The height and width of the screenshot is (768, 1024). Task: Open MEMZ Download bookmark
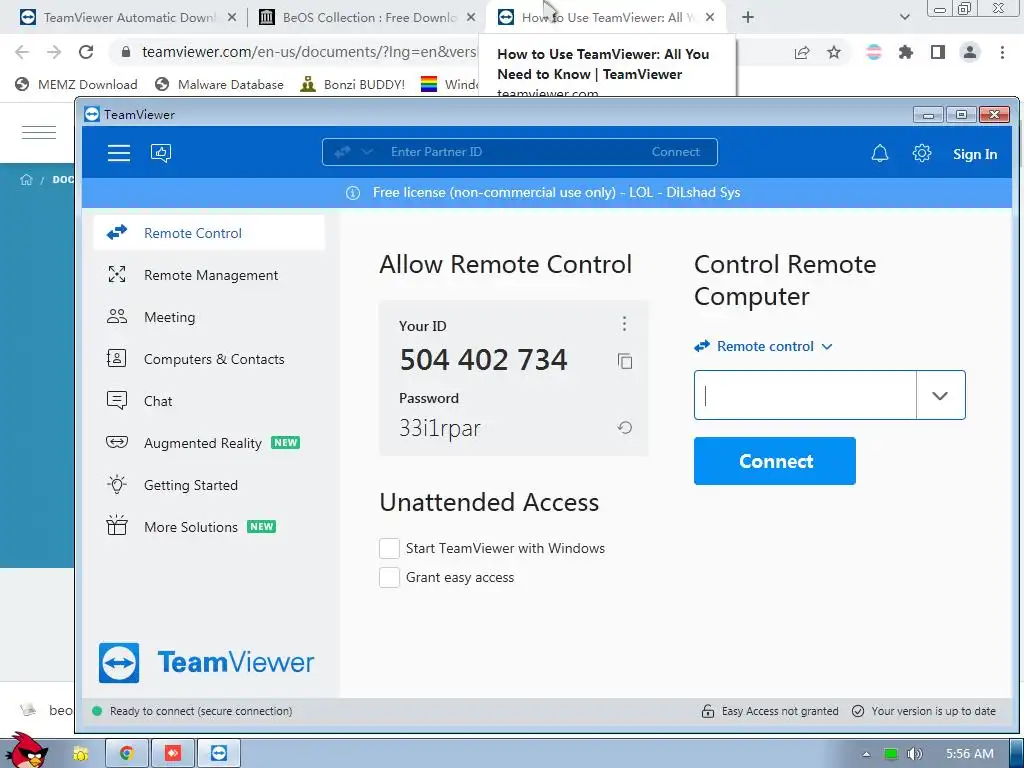(x=76, y=84)
